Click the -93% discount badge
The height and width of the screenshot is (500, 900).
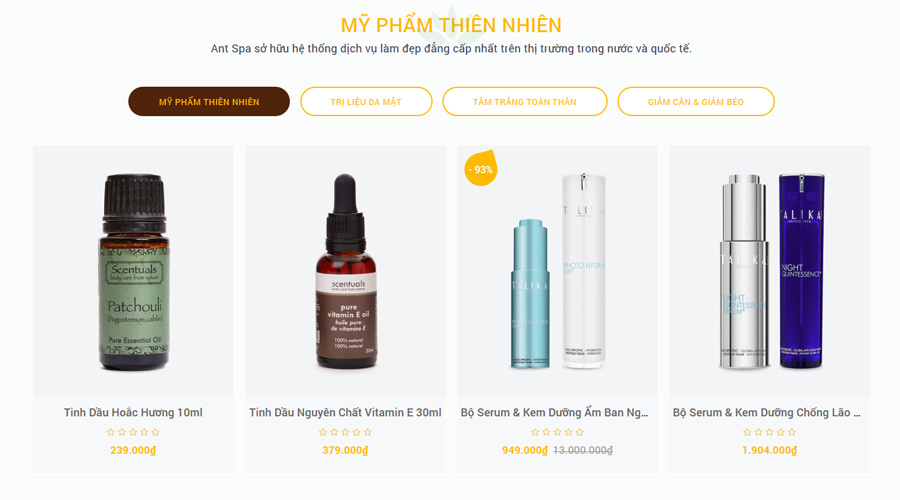(x=480, y=168)
